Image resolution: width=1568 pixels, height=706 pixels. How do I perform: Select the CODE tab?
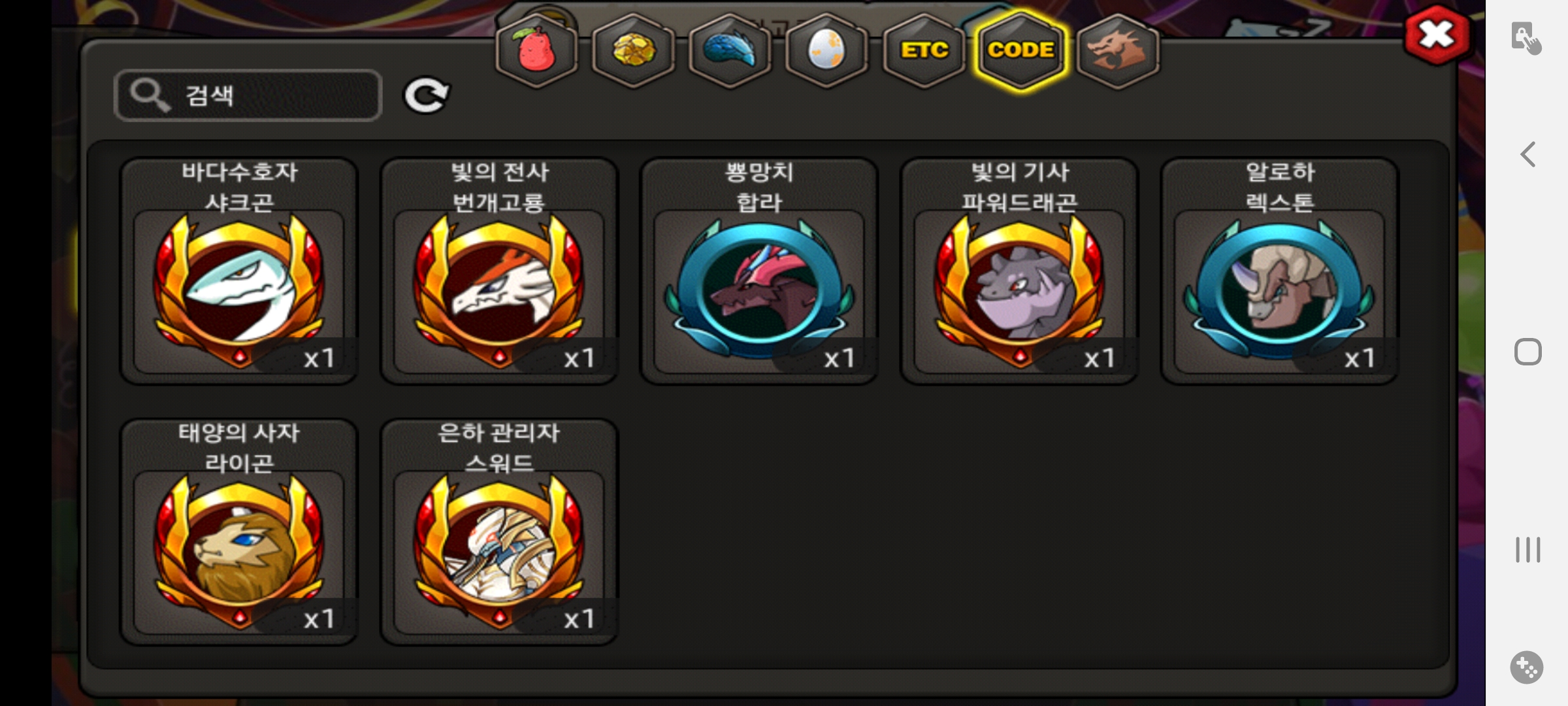coord(1021,50)
